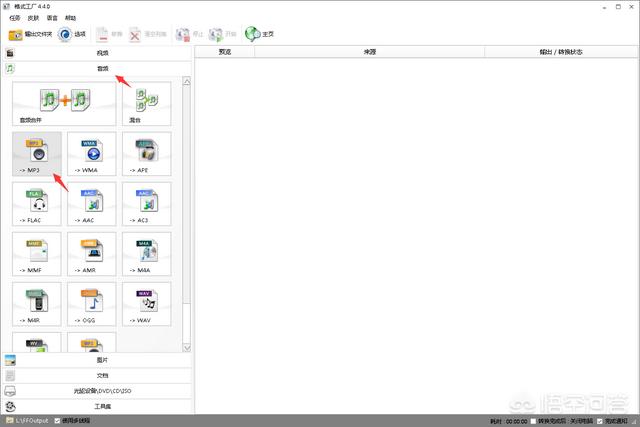Open the audio mix (混合) tool
Viewport: 640px width, 427px height.
click(147, 103)
